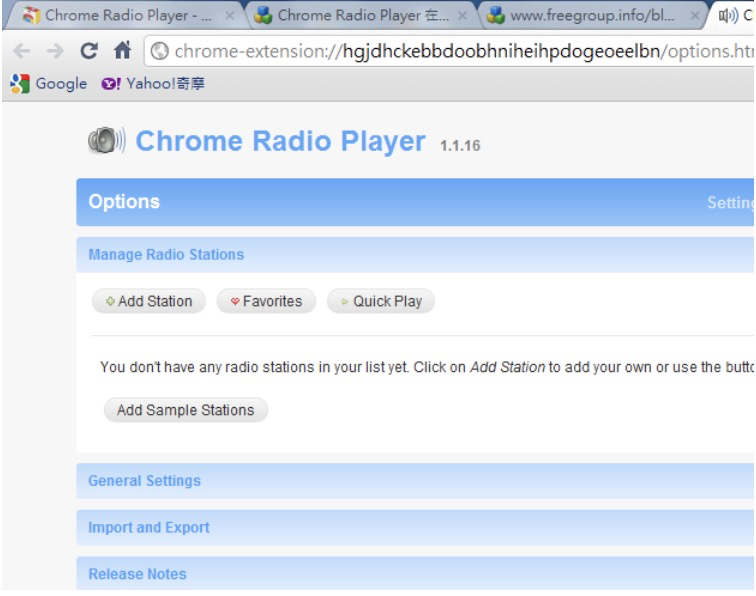Switch to the speaker-icon options tab
This screenshot has width=756, height=596.
pyautogui.click(x=733, y=15)
